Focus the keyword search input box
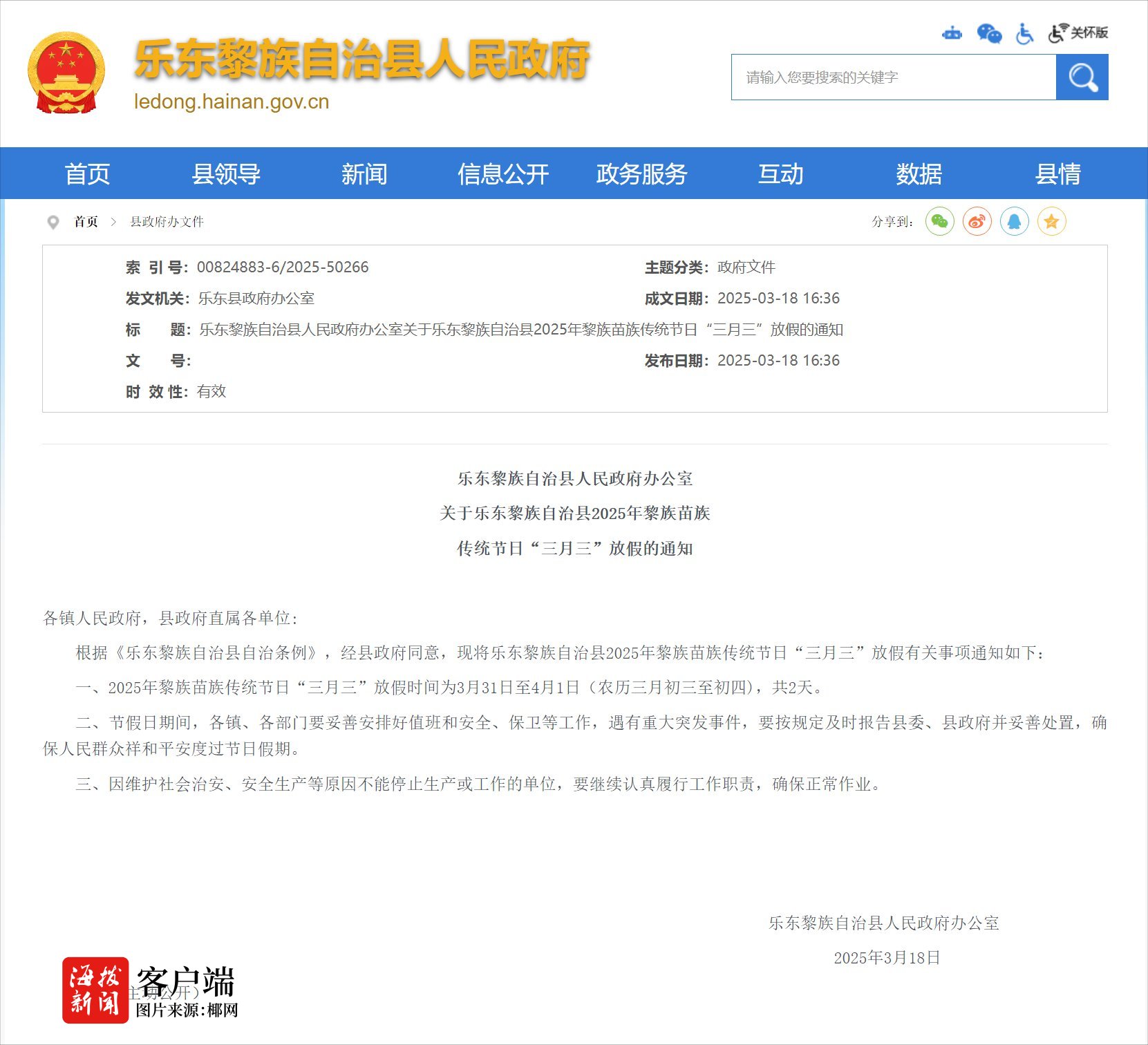 click(x=893, y=77)
